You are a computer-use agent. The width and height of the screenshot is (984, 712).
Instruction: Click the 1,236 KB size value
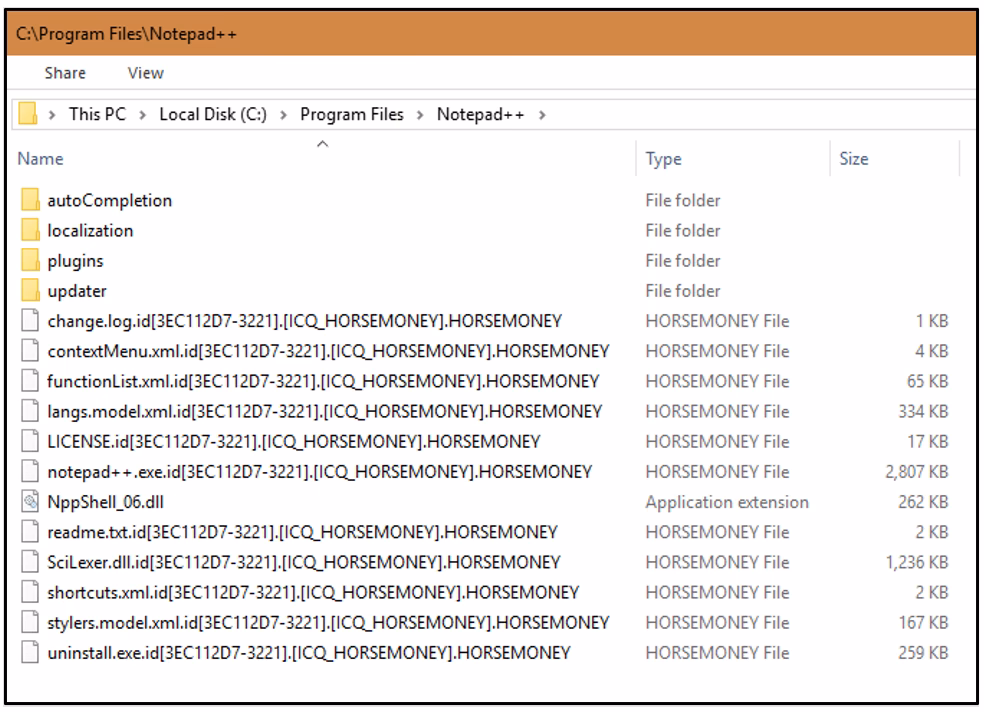tap(916, 562)
